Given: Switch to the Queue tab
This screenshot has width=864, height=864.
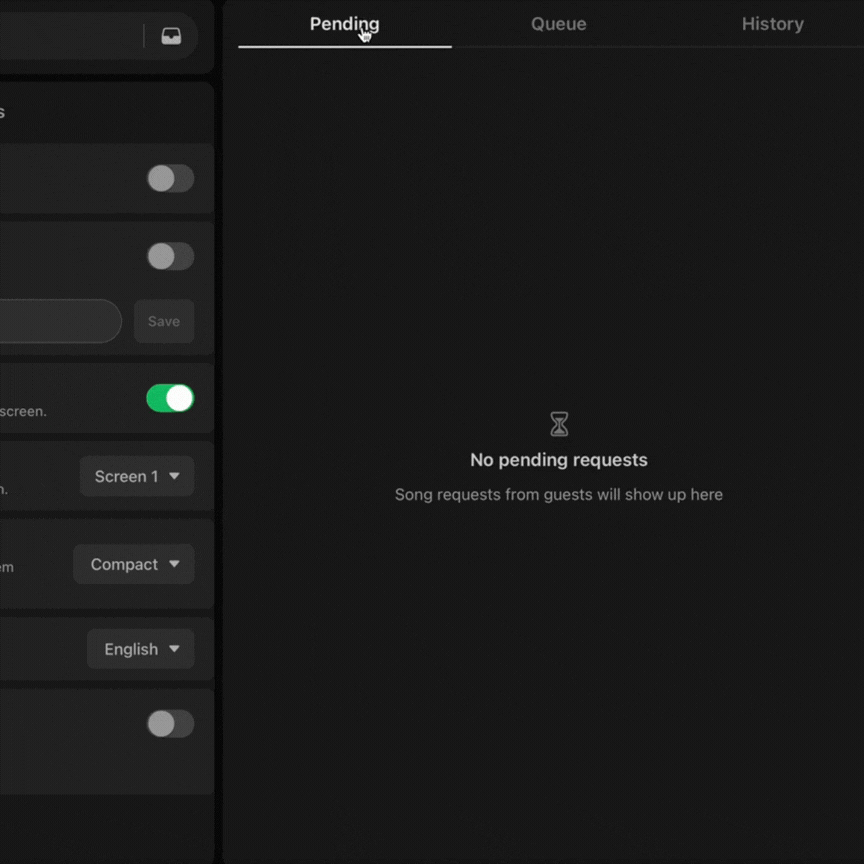Looking at the screenshot, I should point(558,24).
